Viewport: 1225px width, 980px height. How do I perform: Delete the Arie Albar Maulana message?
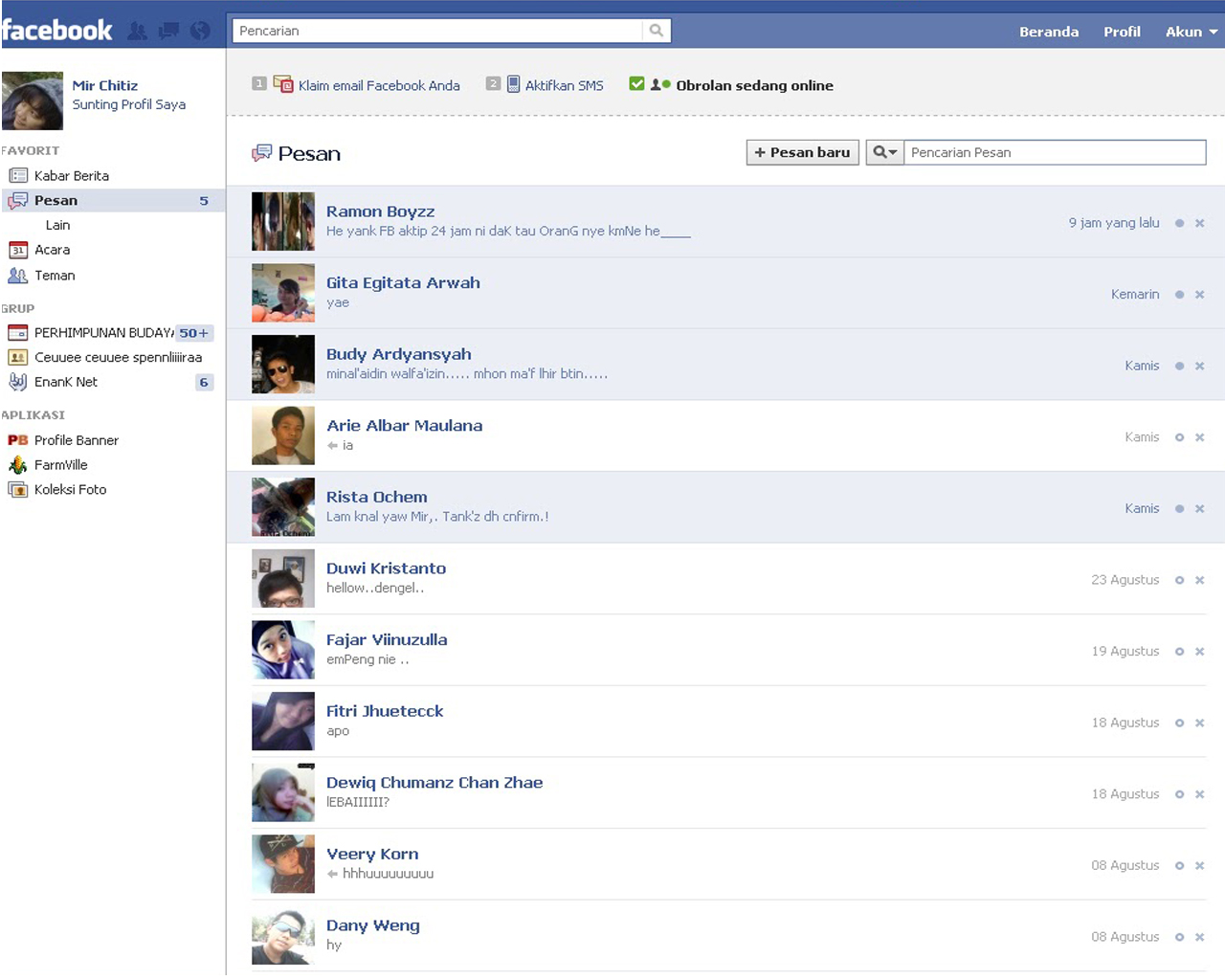(x=1199, y=437)
